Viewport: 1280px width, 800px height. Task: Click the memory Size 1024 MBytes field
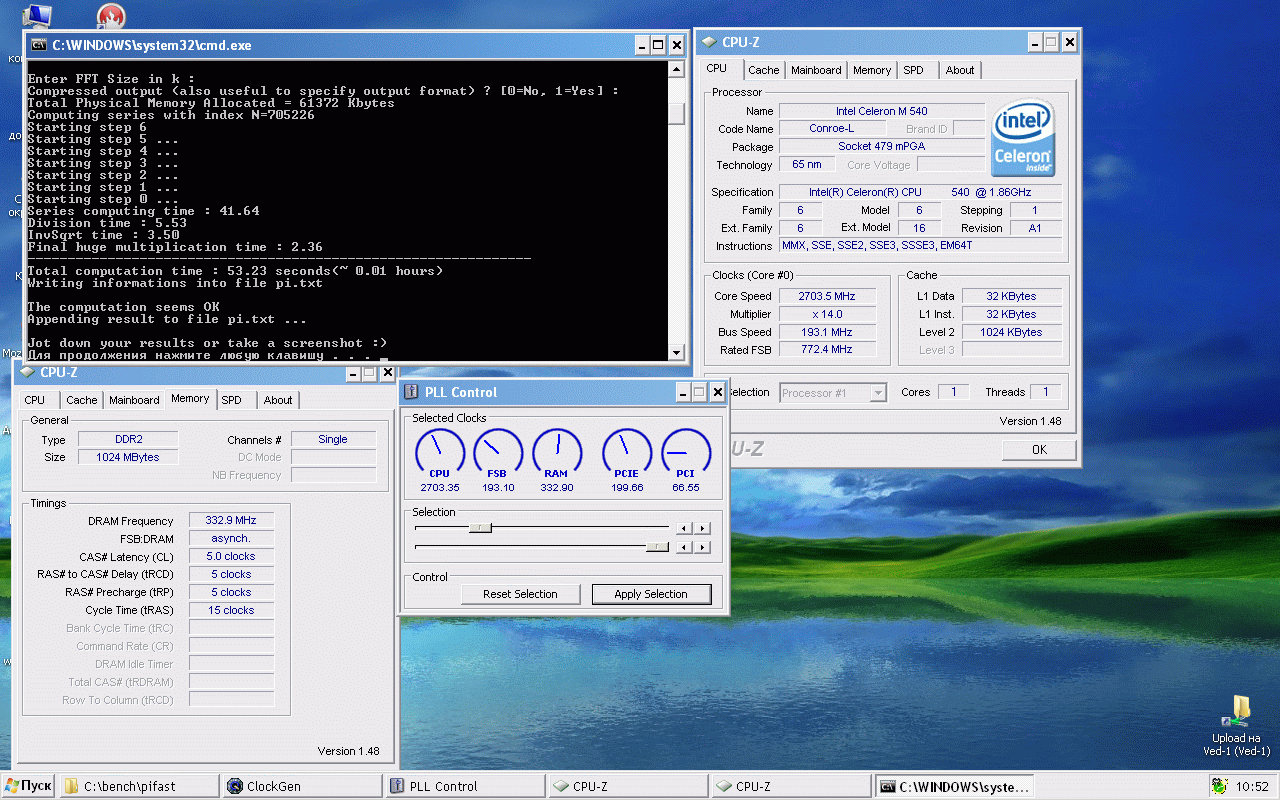click(127, 457)
